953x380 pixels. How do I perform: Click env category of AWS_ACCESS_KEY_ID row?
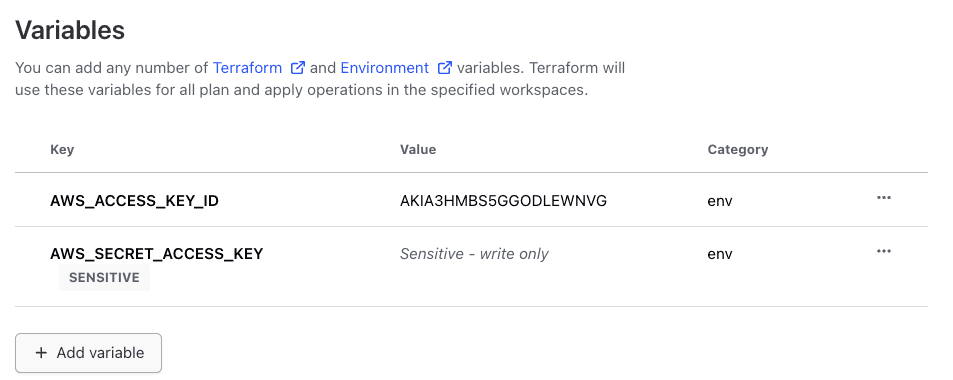(x=720, y=201)
